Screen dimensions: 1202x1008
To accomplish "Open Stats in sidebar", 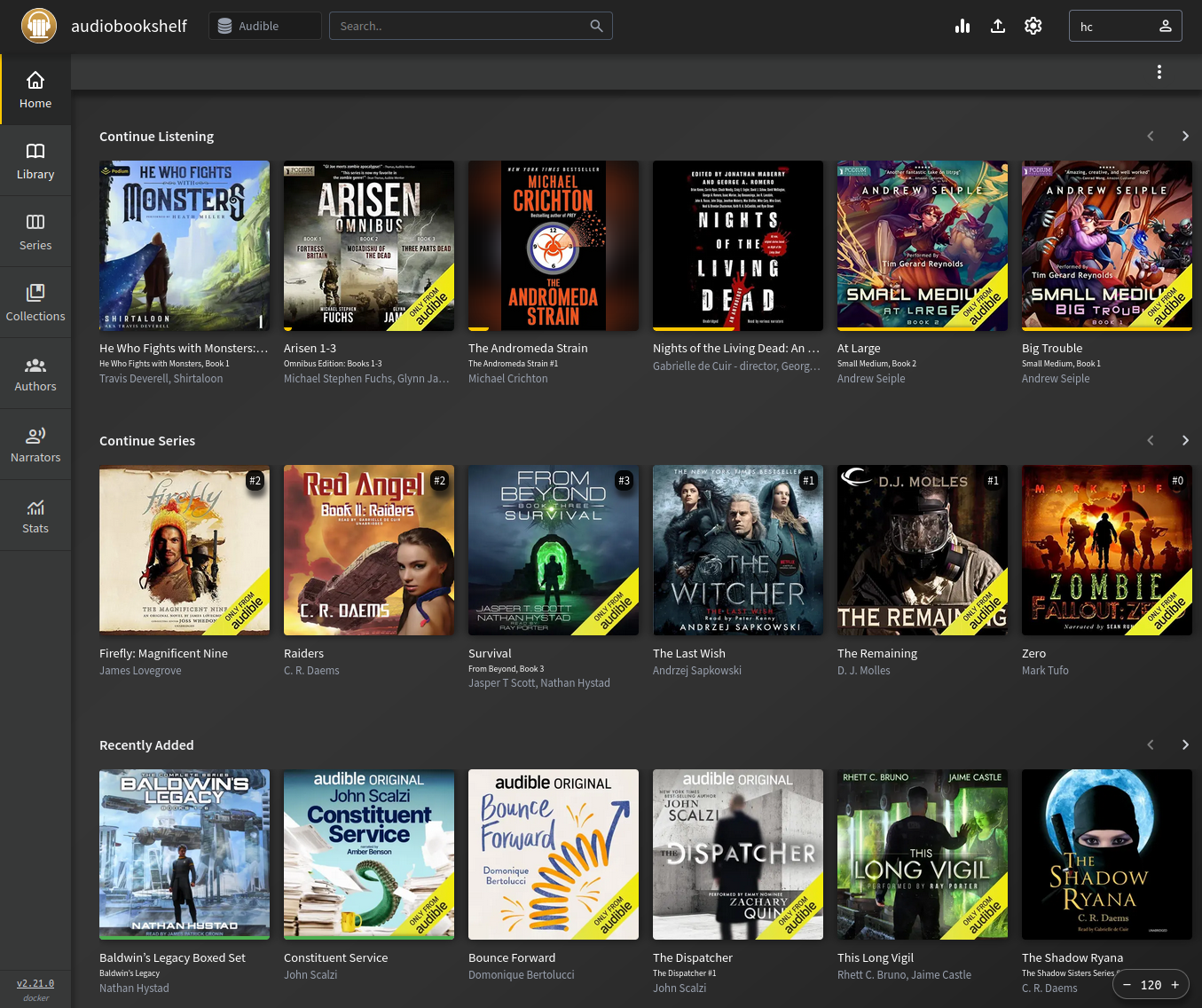I will (35, 516).
